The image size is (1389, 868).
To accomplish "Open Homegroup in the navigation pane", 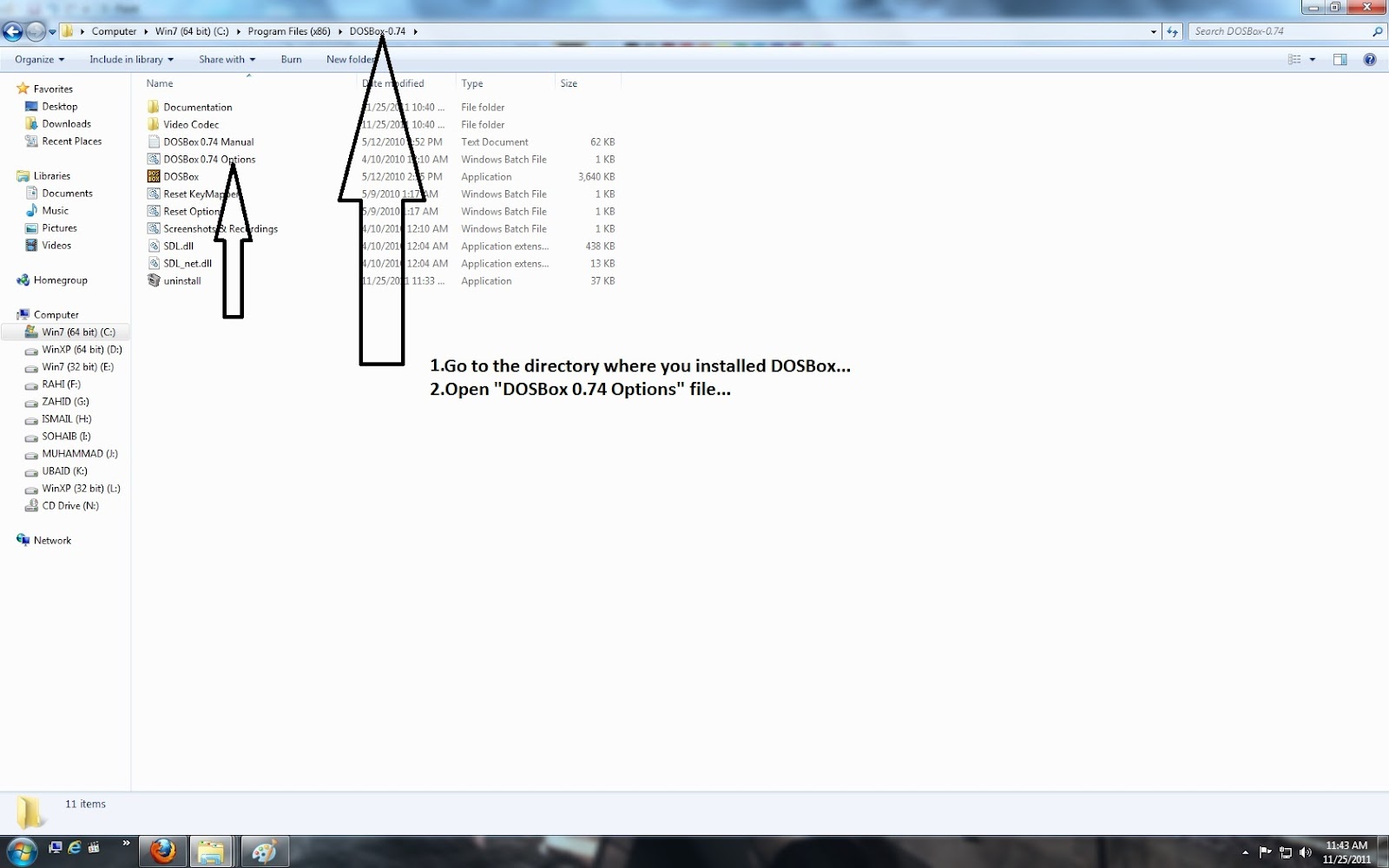I will [x=61, y=279].
